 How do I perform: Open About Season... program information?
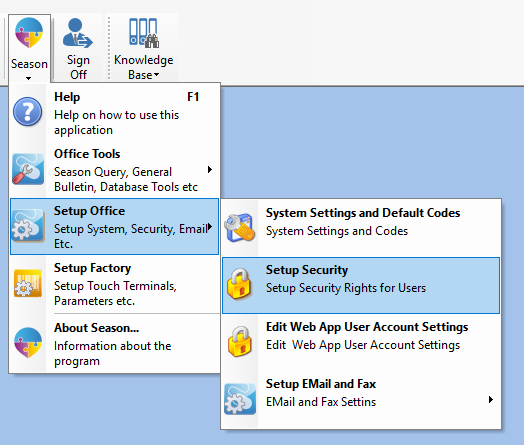pos(114,344)
